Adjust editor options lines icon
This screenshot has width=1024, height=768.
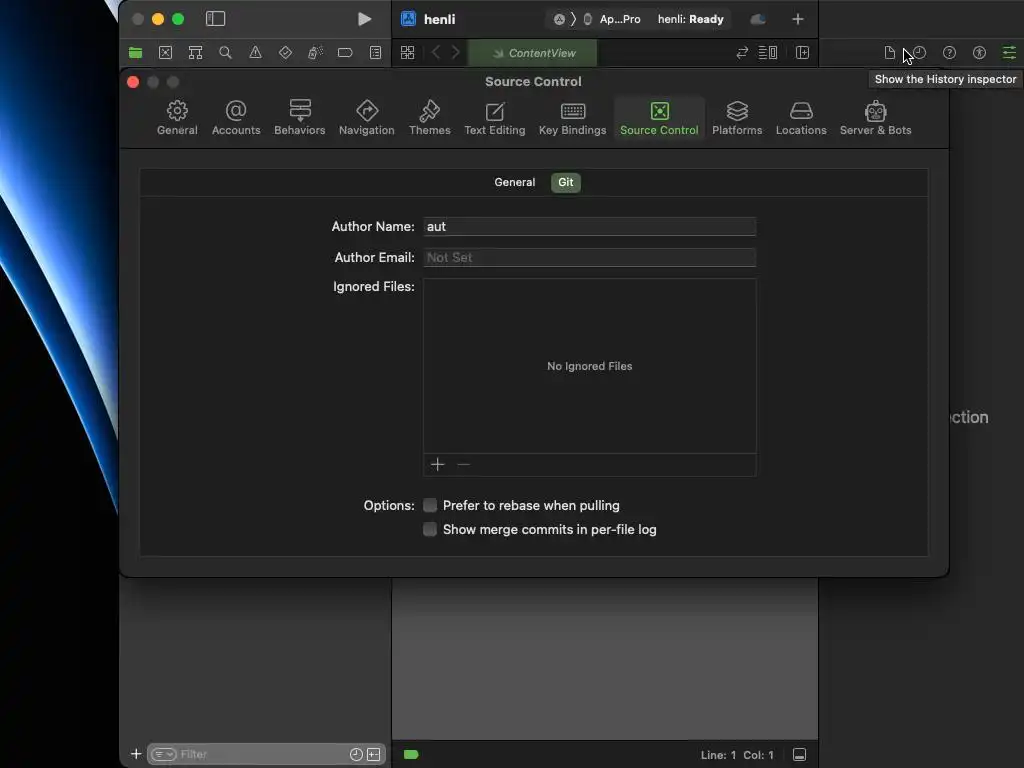(x=768, y=53)
